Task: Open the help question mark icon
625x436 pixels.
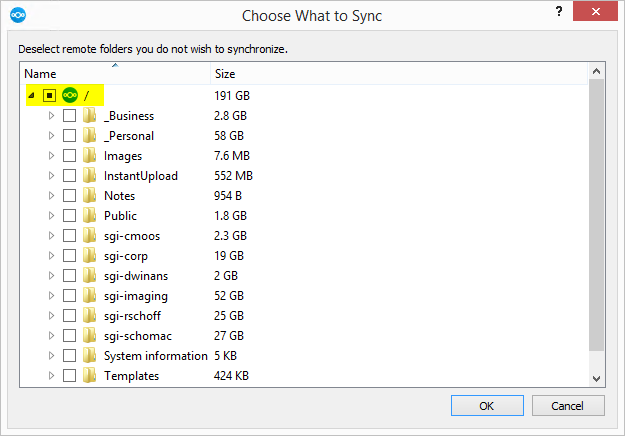Action: point(559,12)
